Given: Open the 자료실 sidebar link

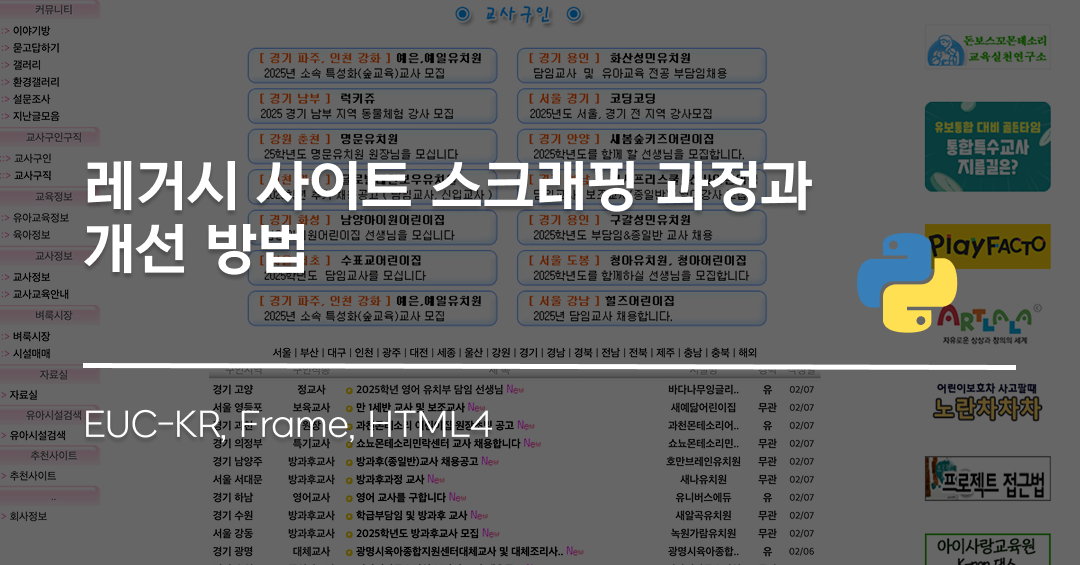Looking at the screenshot, I should (23, 395).
